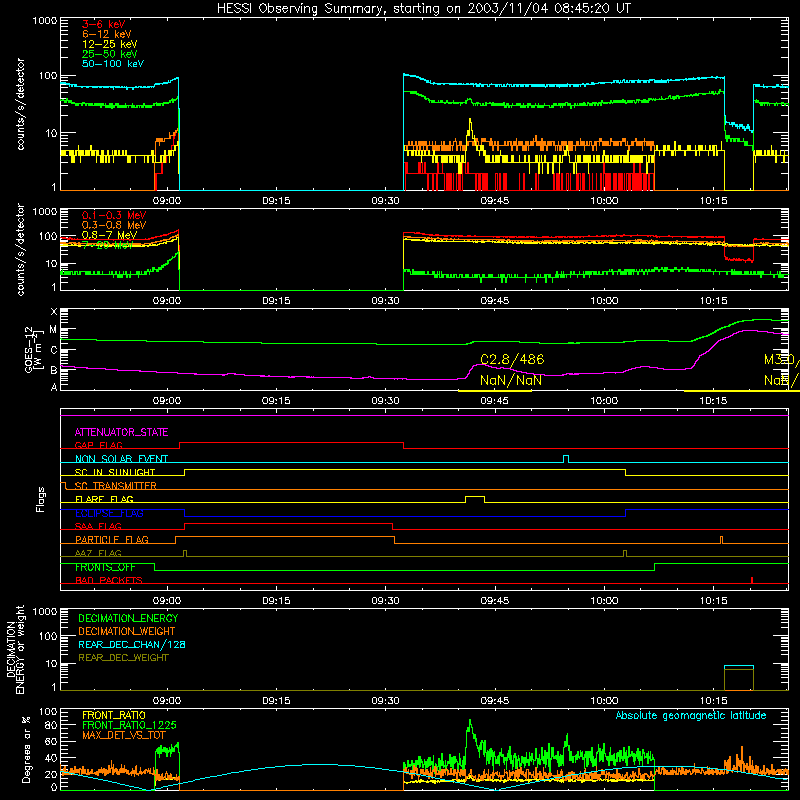Select the 25-50 keV legend label
This screenshot has height=800, width=800.
coord(110,54)
